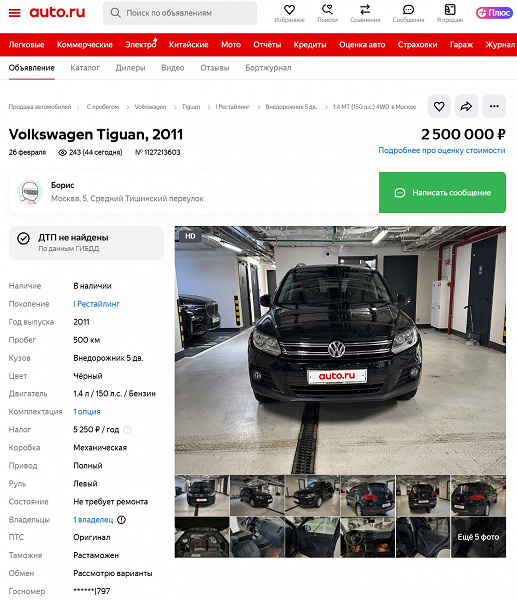Open three-dots more options menu
The width and height of the screenshot is (517, 600).
pyautogui.click(x=494, y=106)
